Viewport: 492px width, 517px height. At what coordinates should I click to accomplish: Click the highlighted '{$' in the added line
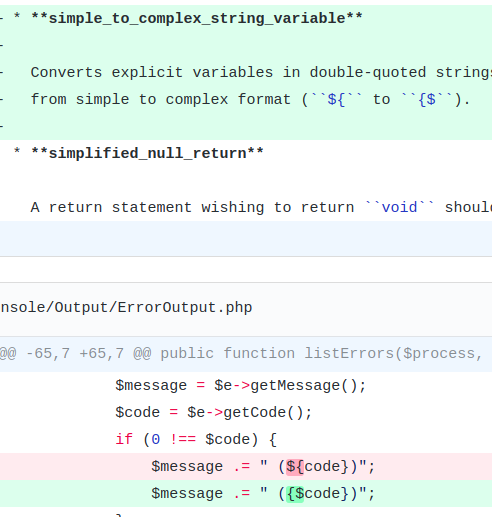295,493
